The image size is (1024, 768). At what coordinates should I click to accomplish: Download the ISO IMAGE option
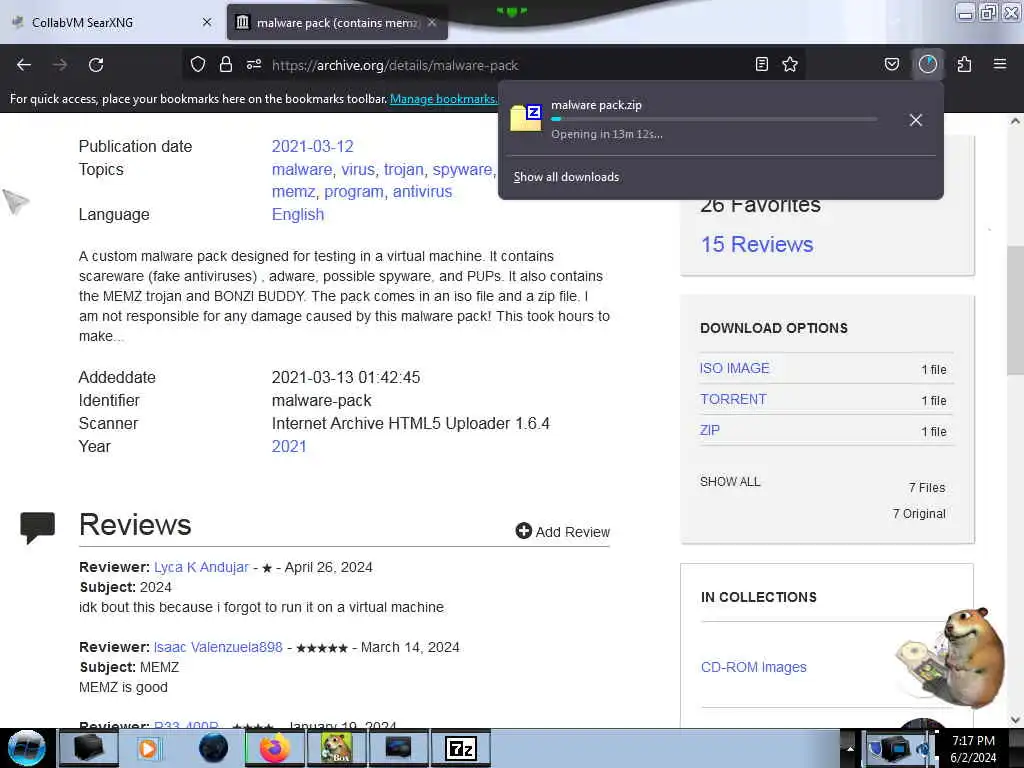(x=735, y=368)
